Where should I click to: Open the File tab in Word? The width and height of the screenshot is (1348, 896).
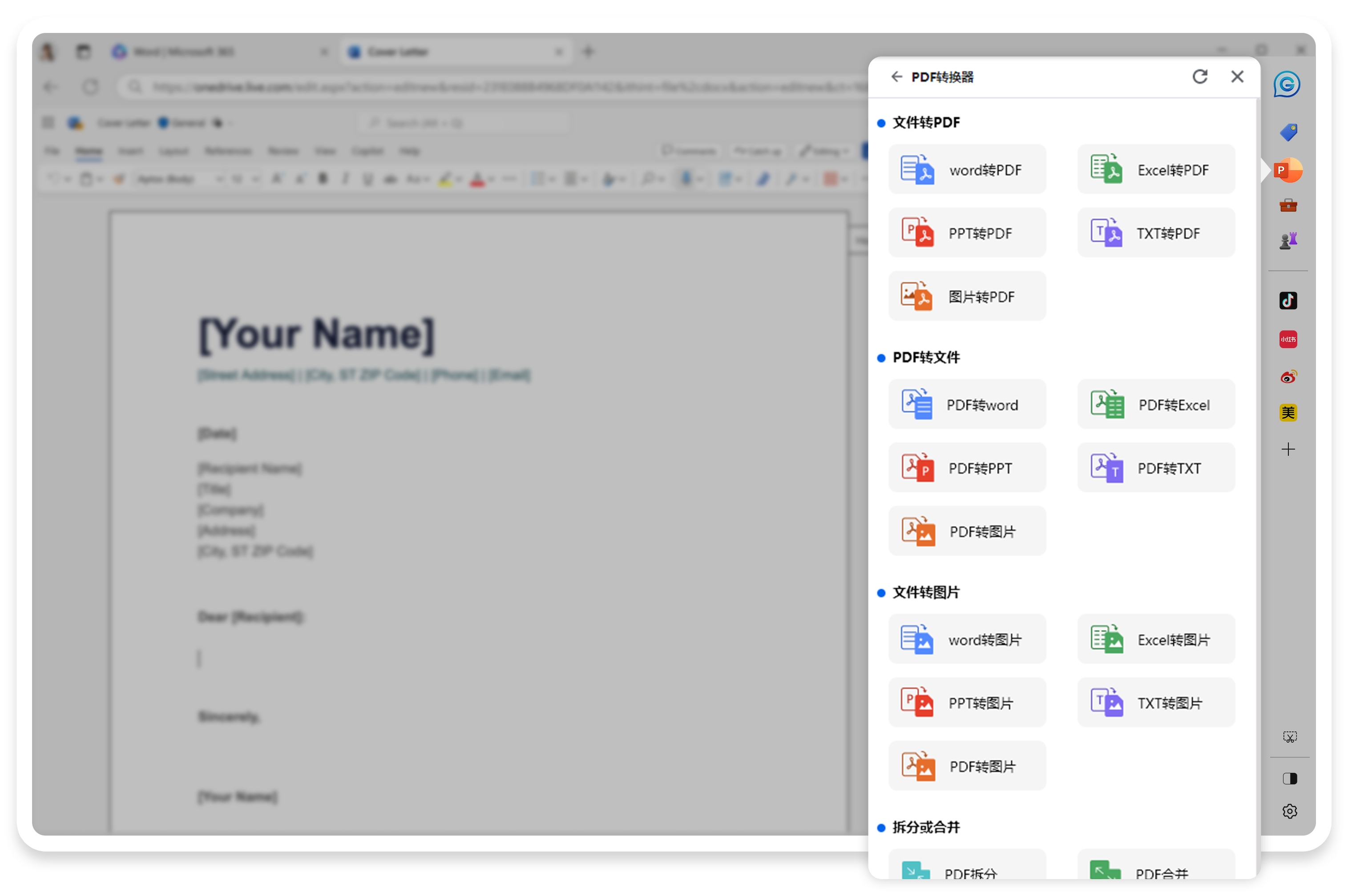[52, 151]
